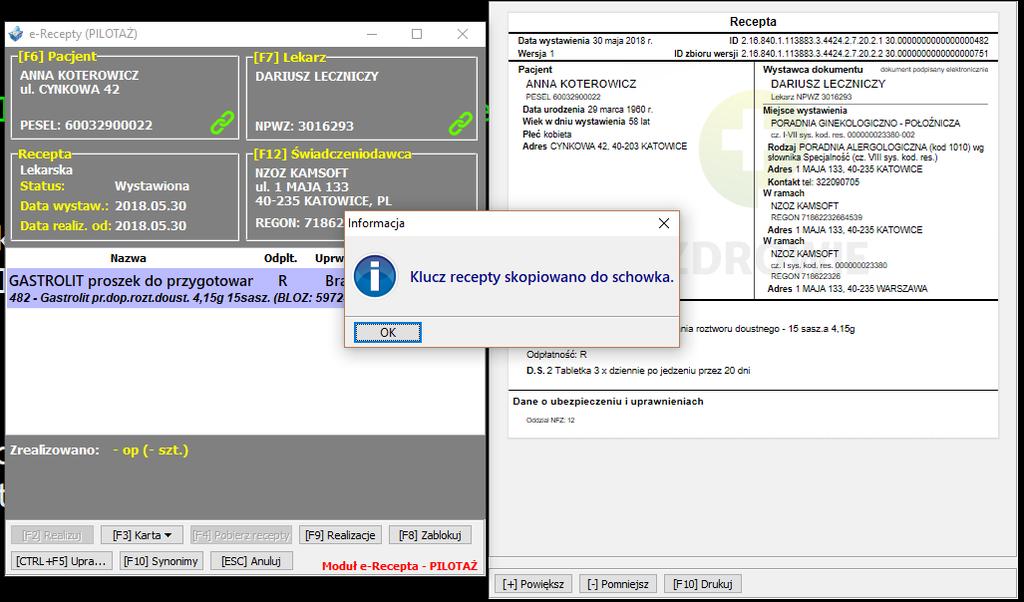1024x602 pixels.
Task: Click the 482 - Gastrolit detail line
Action: coord(176,300)
